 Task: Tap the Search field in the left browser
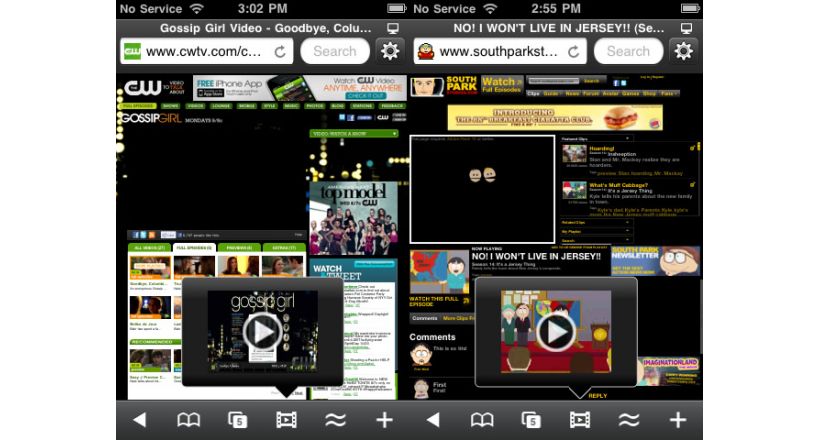click(x=335, y=51)
